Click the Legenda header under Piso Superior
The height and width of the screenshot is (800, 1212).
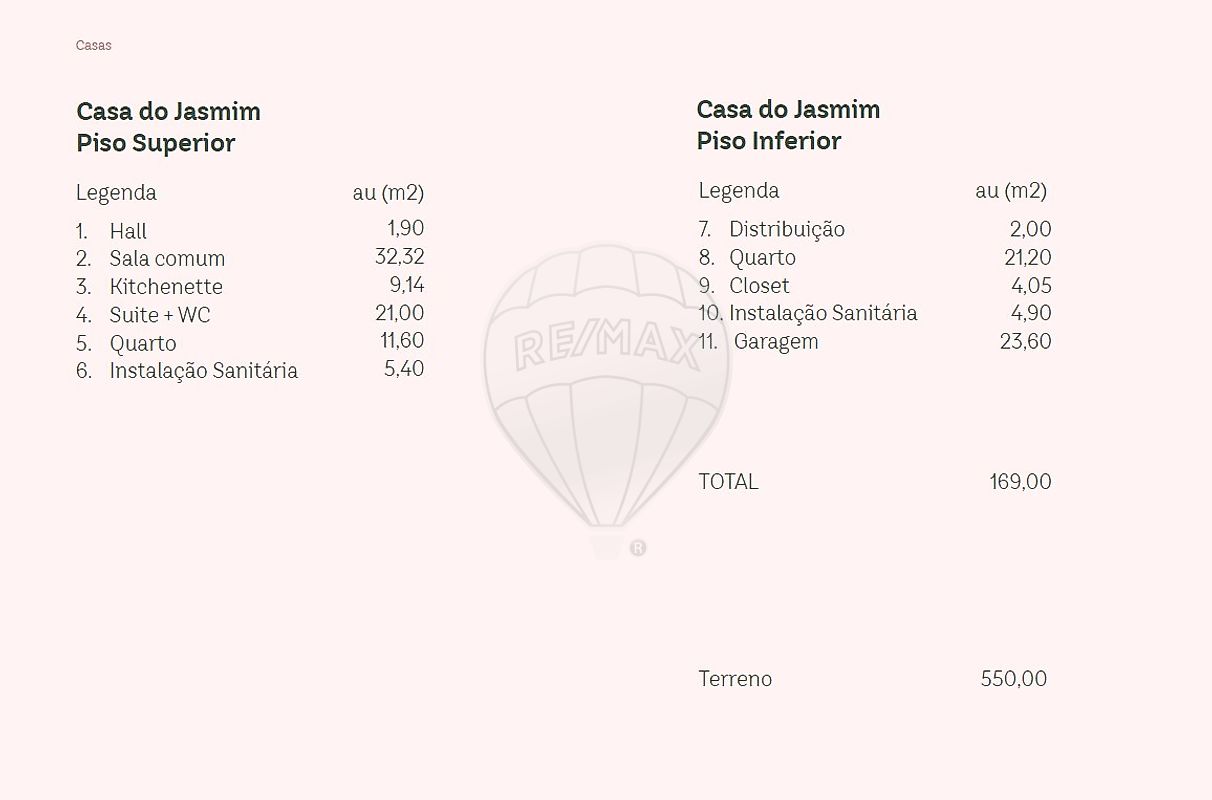pos(116,192)
